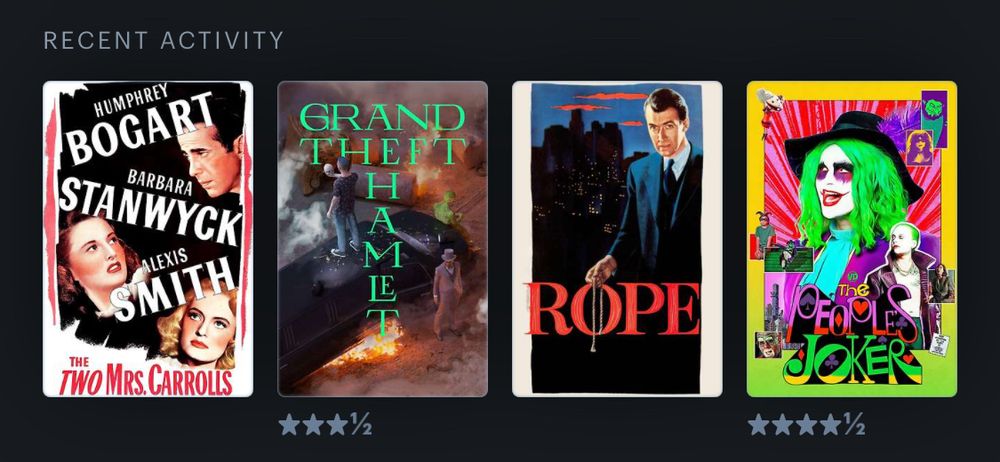Click third star below The People's Joker
The height and width of the screenshot is (462, 1000).
coord(807,424)
